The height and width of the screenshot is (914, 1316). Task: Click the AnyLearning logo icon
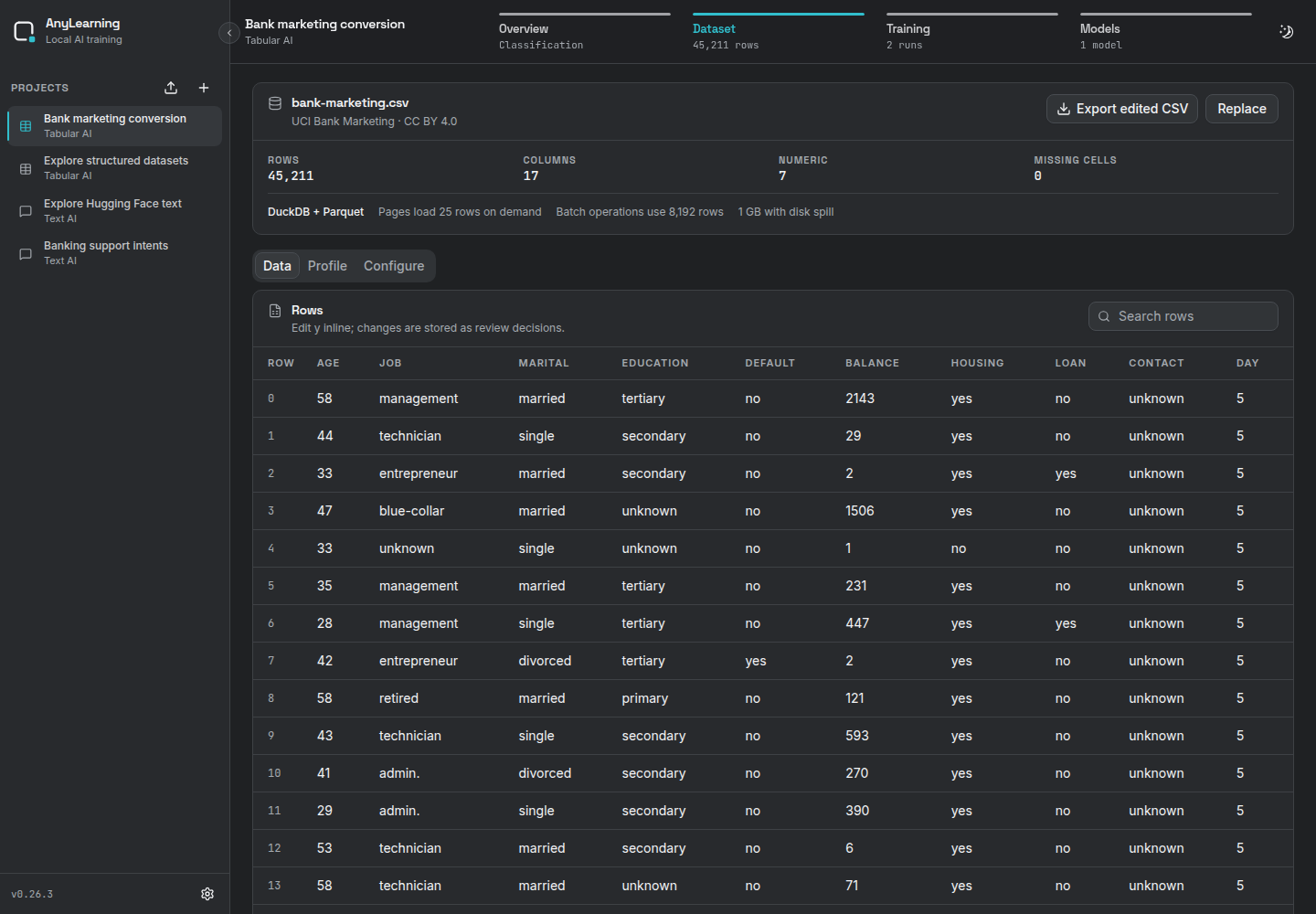[25, 32]
